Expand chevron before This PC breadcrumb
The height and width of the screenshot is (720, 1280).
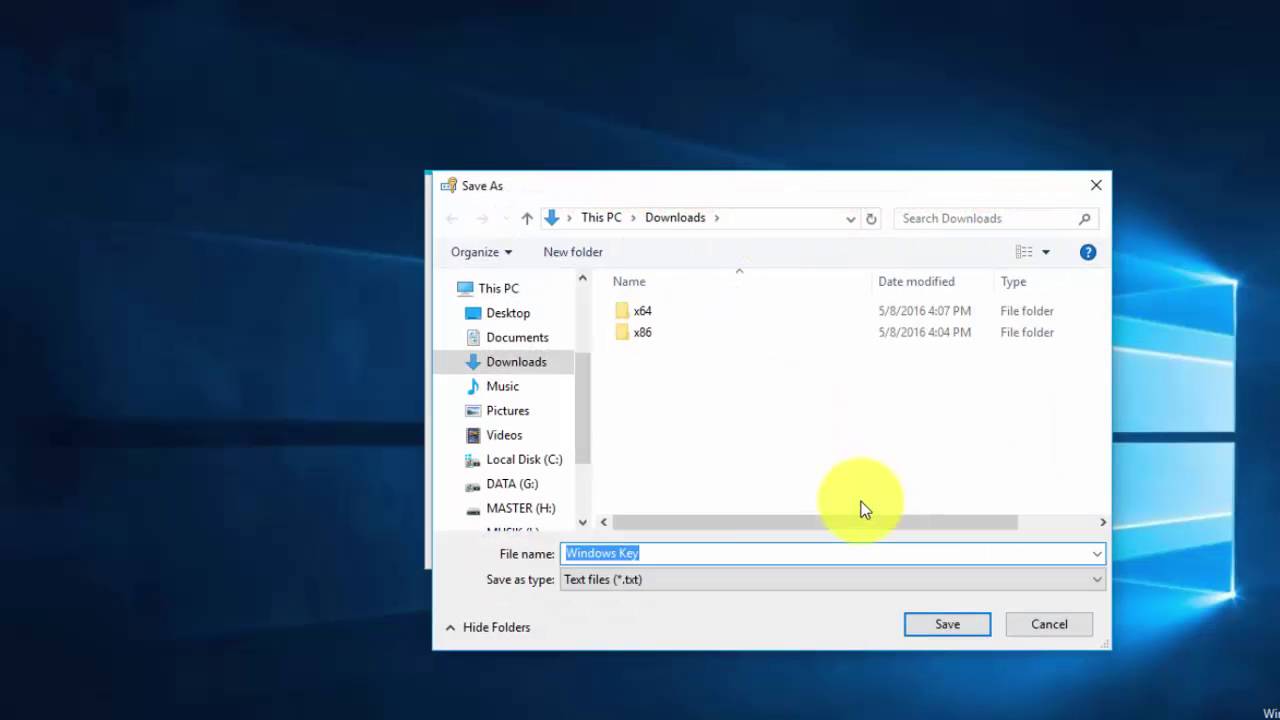pyautogui.click(x=570, y=218)
